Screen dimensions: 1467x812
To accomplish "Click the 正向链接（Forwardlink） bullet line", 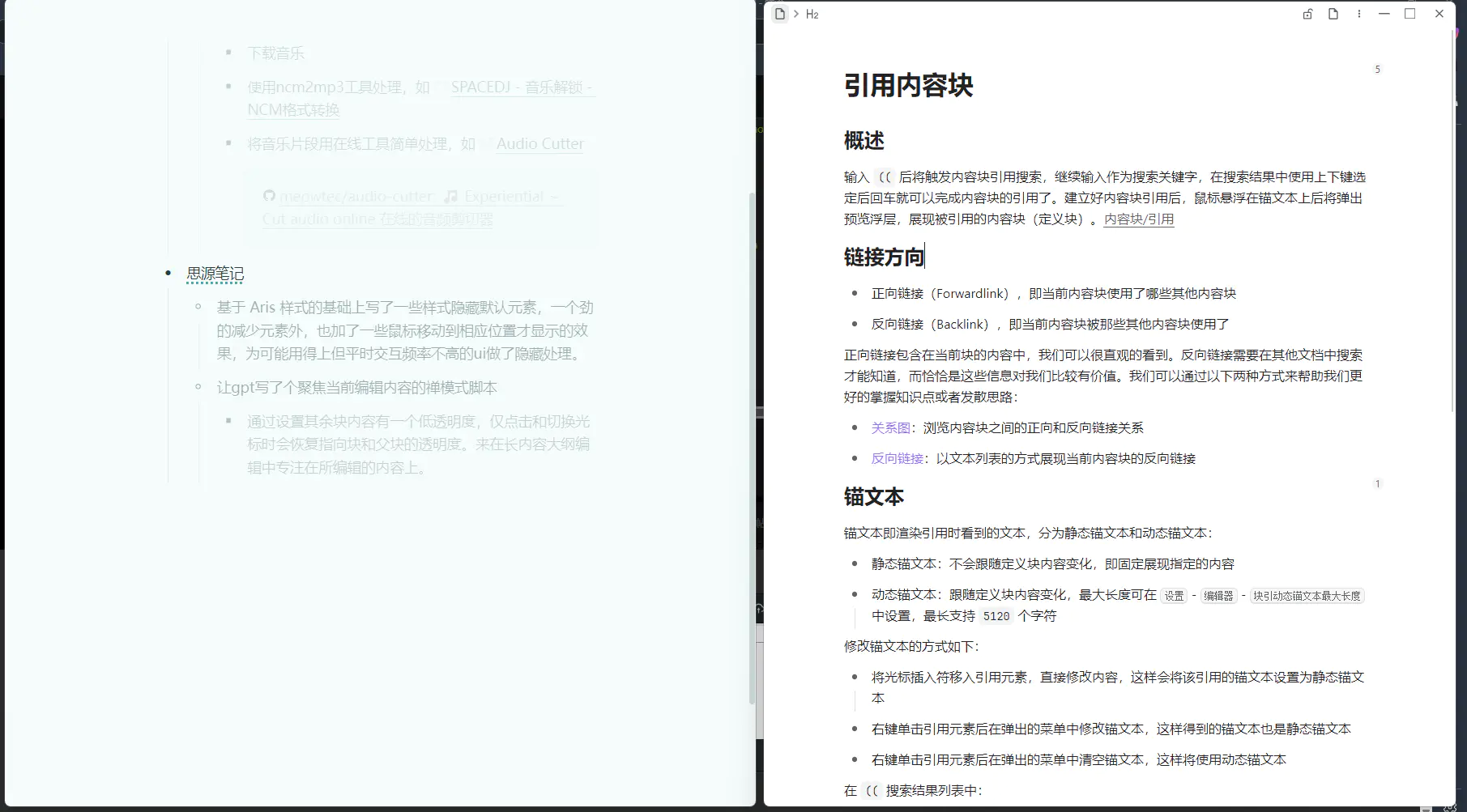I will tap(1054, 294).
